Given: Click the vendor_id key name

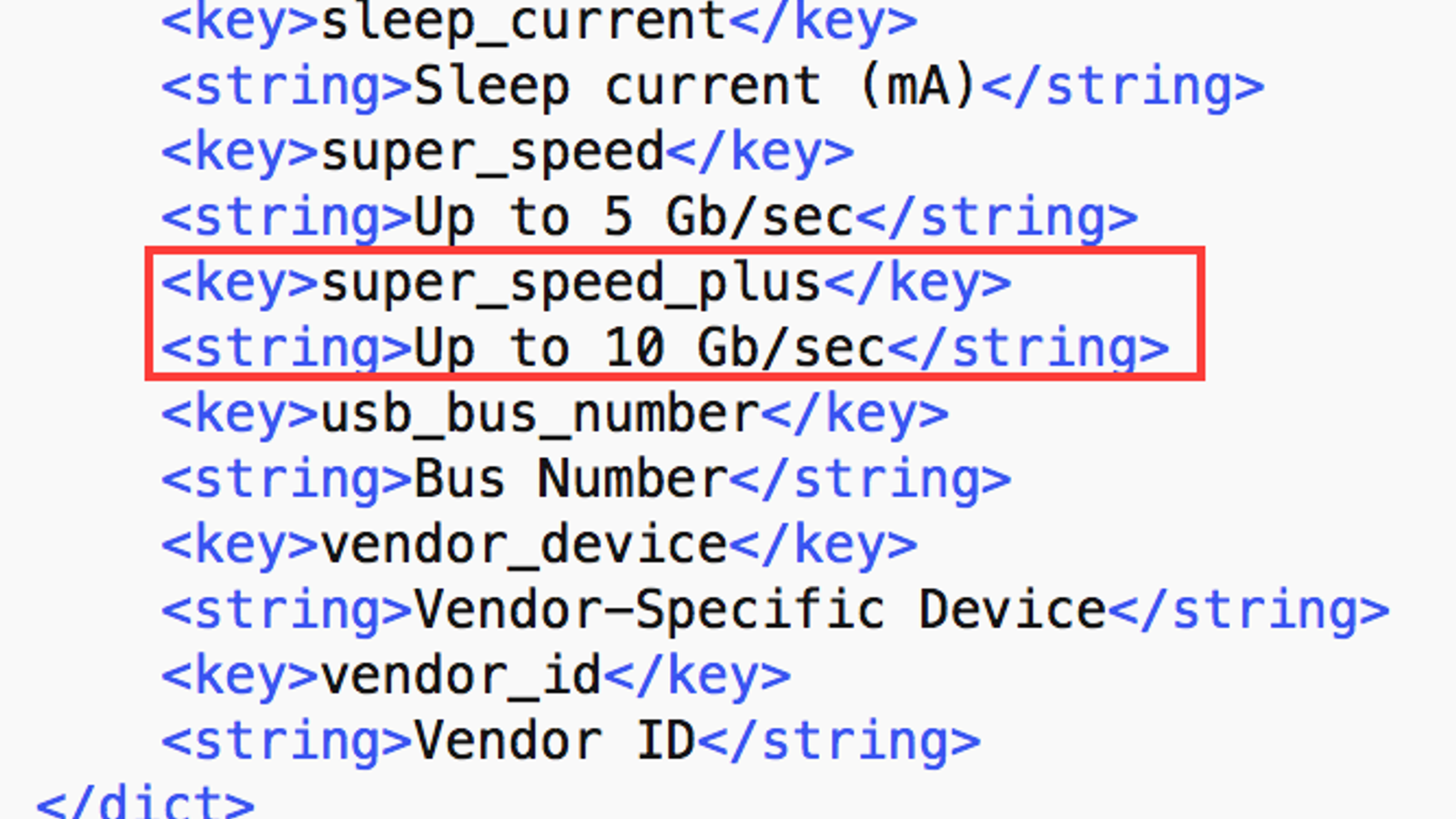Looking at the screenshot, I should coord(461,676).
